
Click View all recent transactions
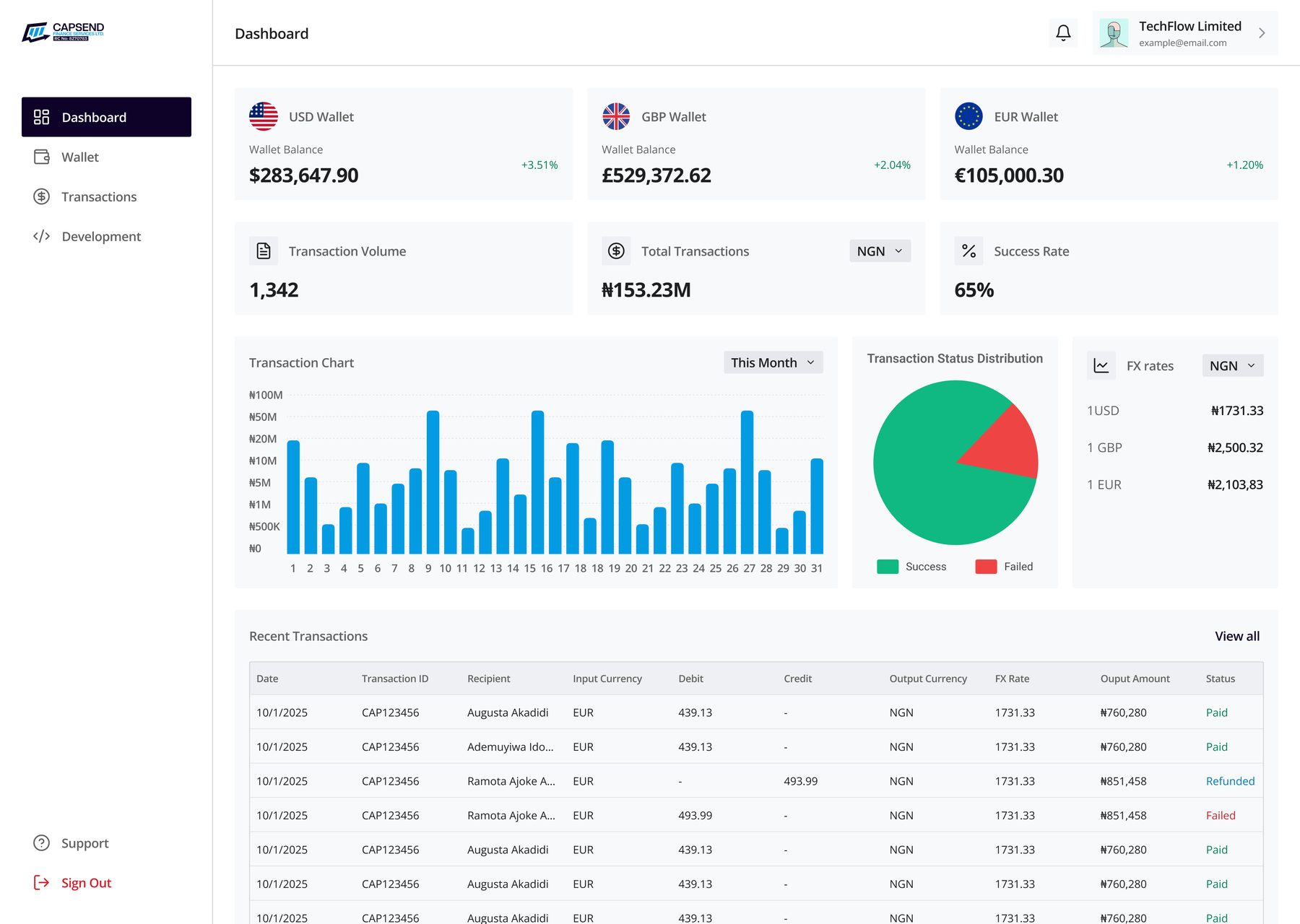click(x=1237, y=636)
